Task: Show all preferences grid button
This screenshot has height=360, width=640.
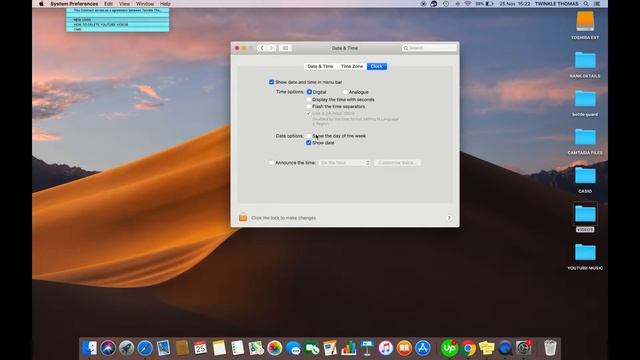Action: point(285,48)
